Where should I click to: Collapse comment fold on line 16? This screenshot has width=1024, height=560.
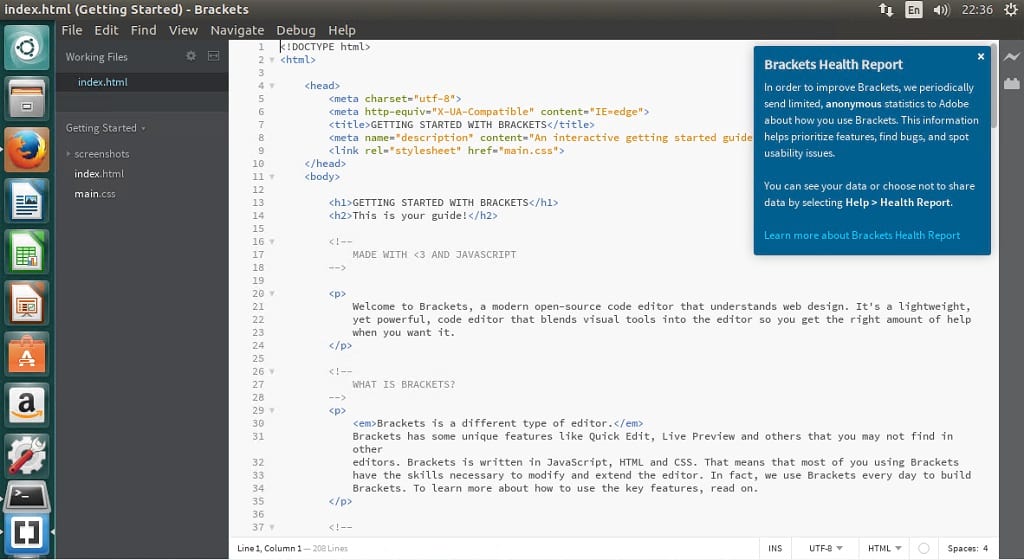272,241
